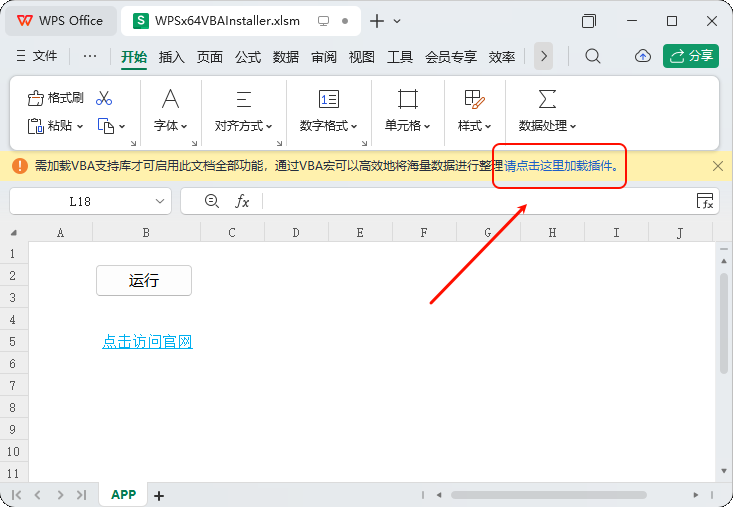Select the APP sheet tab
The image size is (733, 507).
[x=124, y=494]
